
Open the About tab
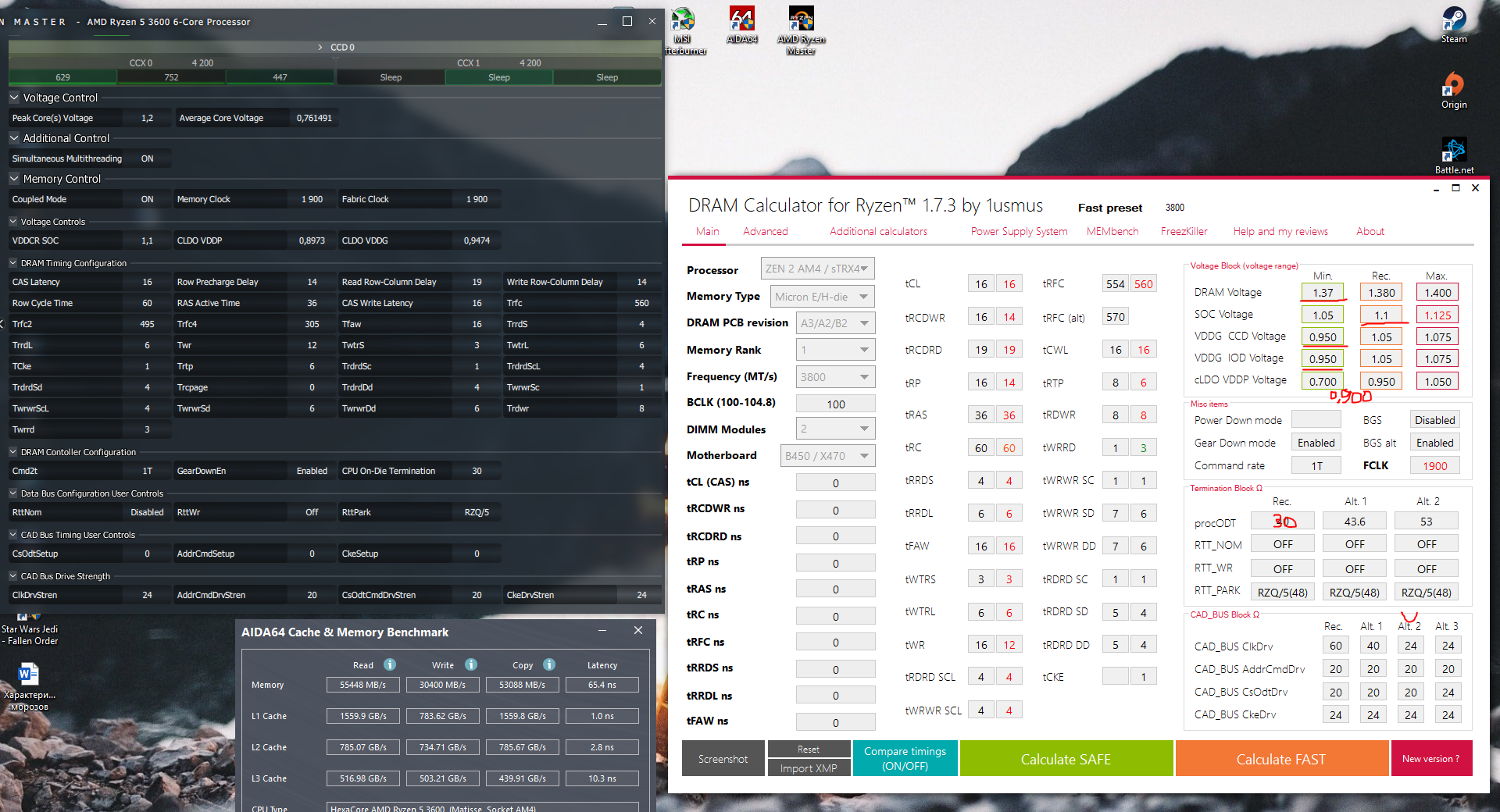pyautogui.click(x=1370, y=231)
